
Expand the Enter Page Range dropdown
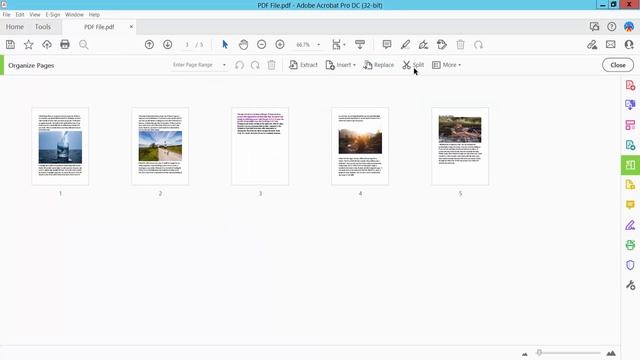(224, 65)
